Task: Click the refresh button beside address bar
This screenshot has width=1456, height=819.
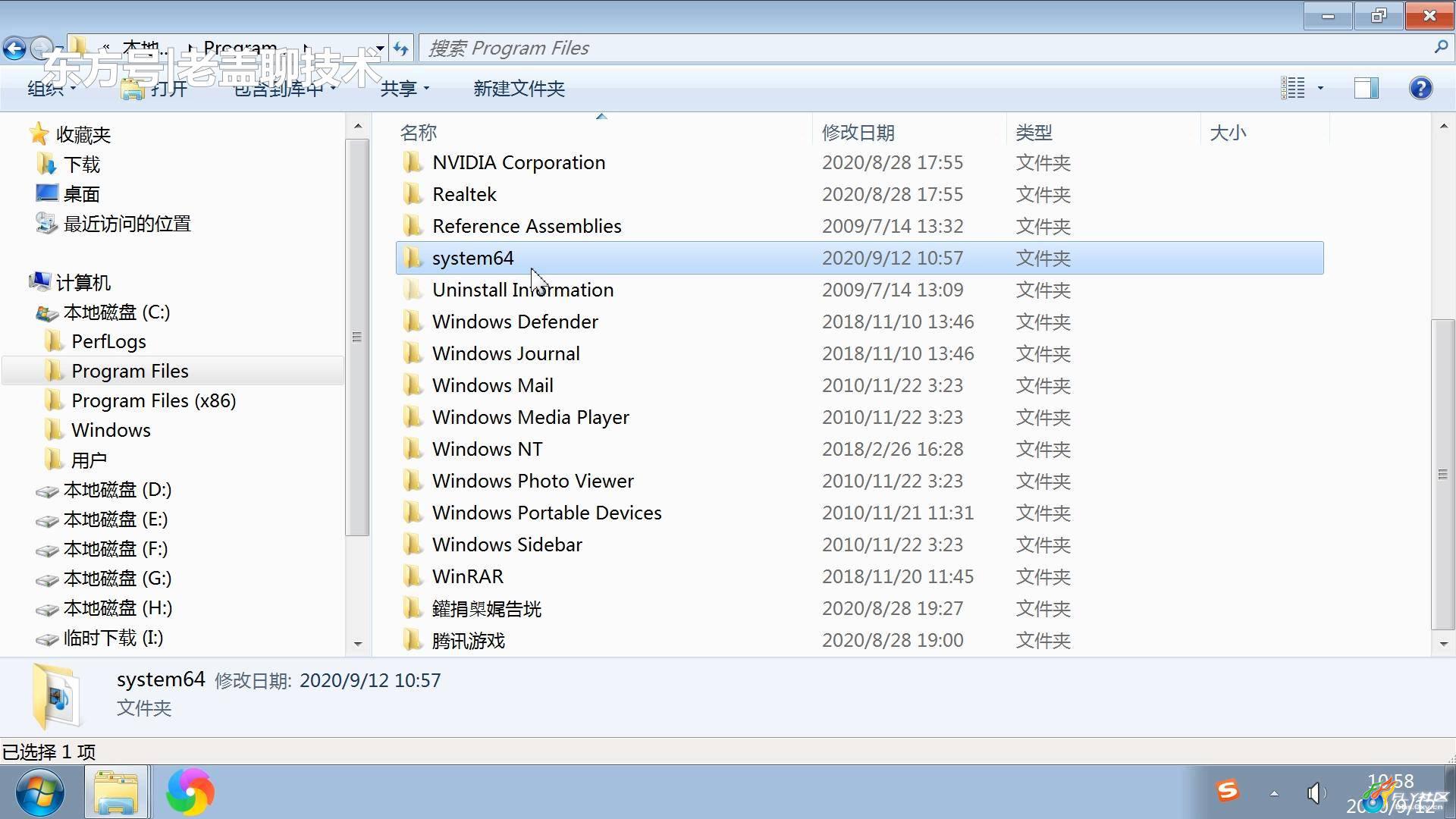Action: [x=401, y=49]
